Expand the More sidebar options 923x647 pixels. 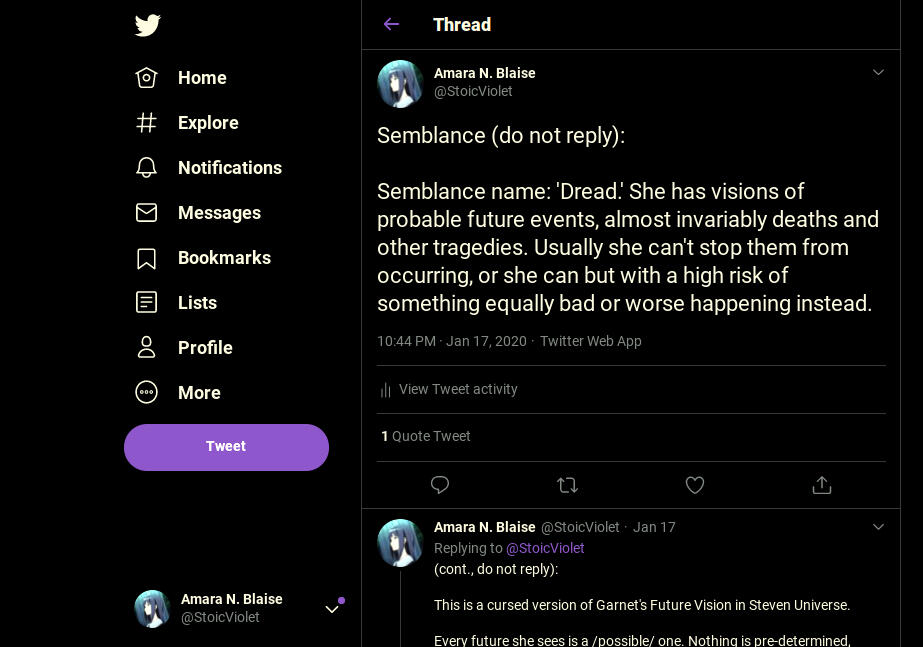pos(199,393)
